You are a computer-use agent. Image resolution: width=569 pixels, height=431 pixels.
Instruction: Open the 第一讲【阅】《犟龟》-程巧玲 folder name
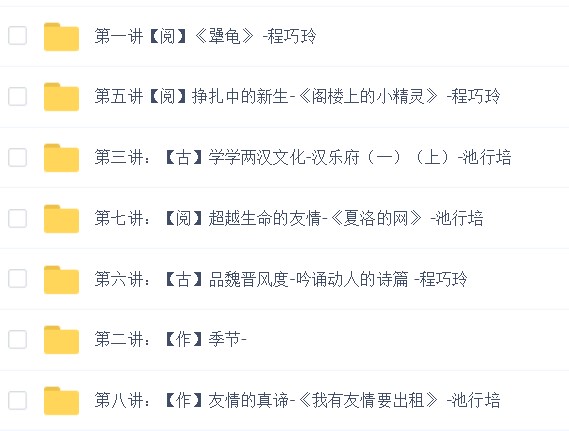click(205, 36)
